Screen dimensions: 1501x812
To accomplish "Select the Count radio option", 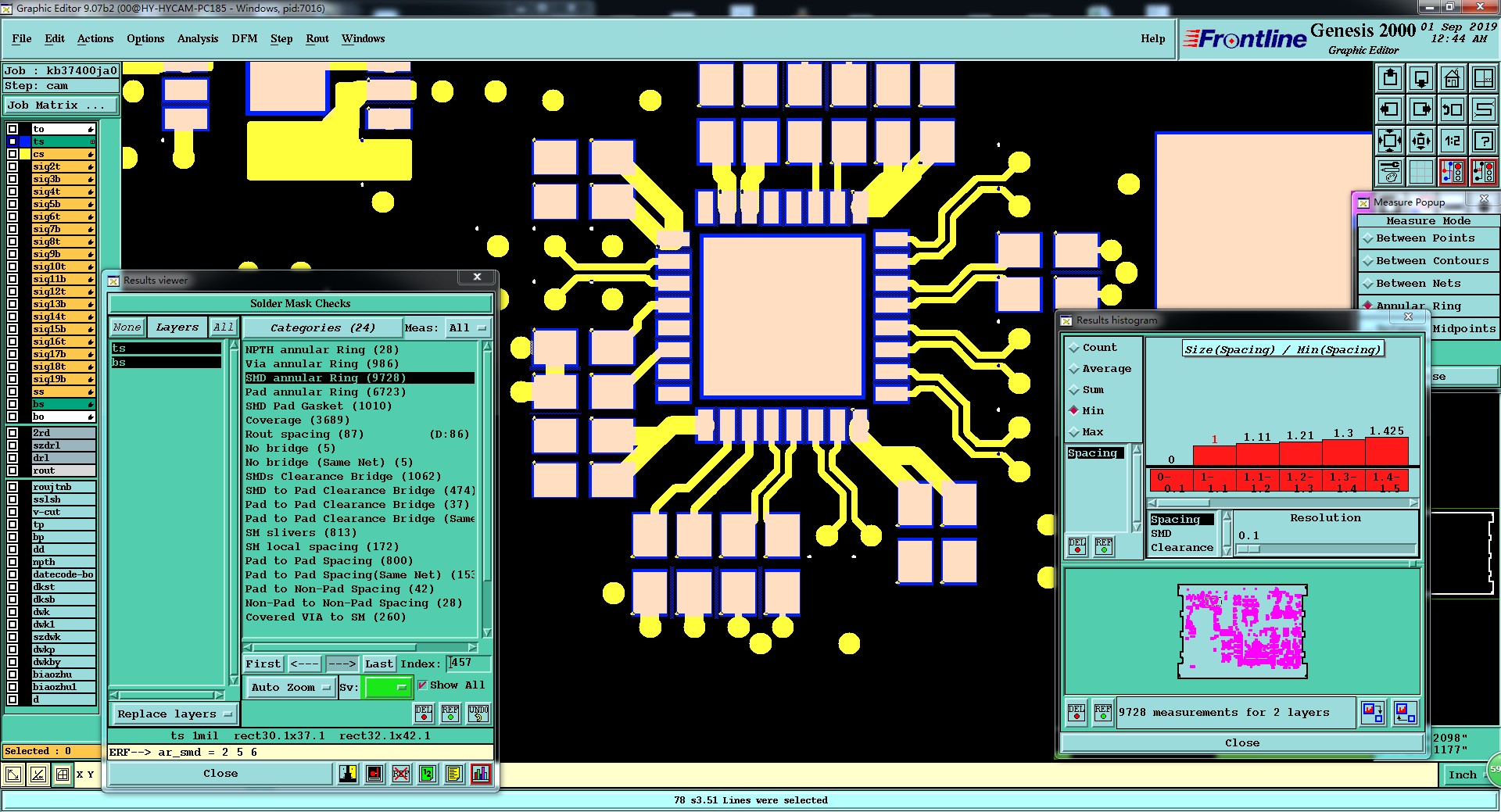I will click(1074, 348).
